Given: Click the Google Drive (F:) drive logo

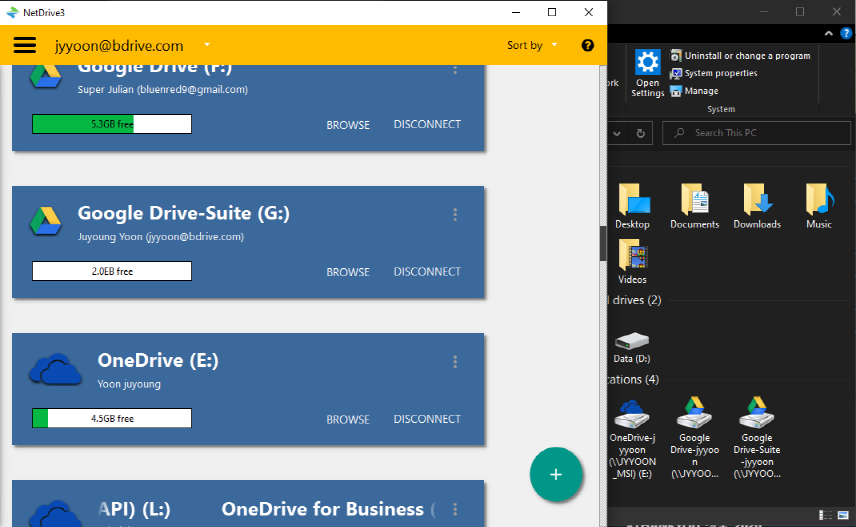Looking at the screenshot, I should tap(45, 76).
